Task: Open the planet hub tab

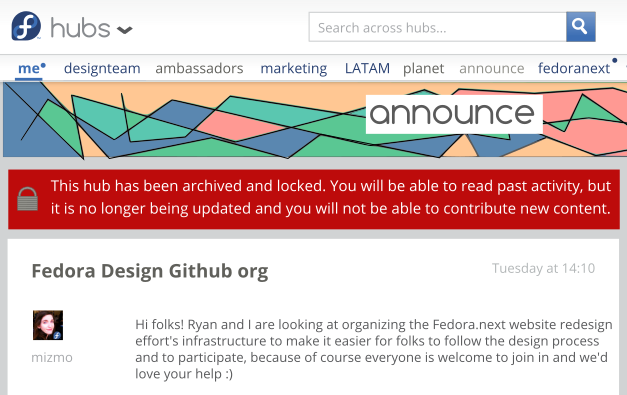Action: 423,68
